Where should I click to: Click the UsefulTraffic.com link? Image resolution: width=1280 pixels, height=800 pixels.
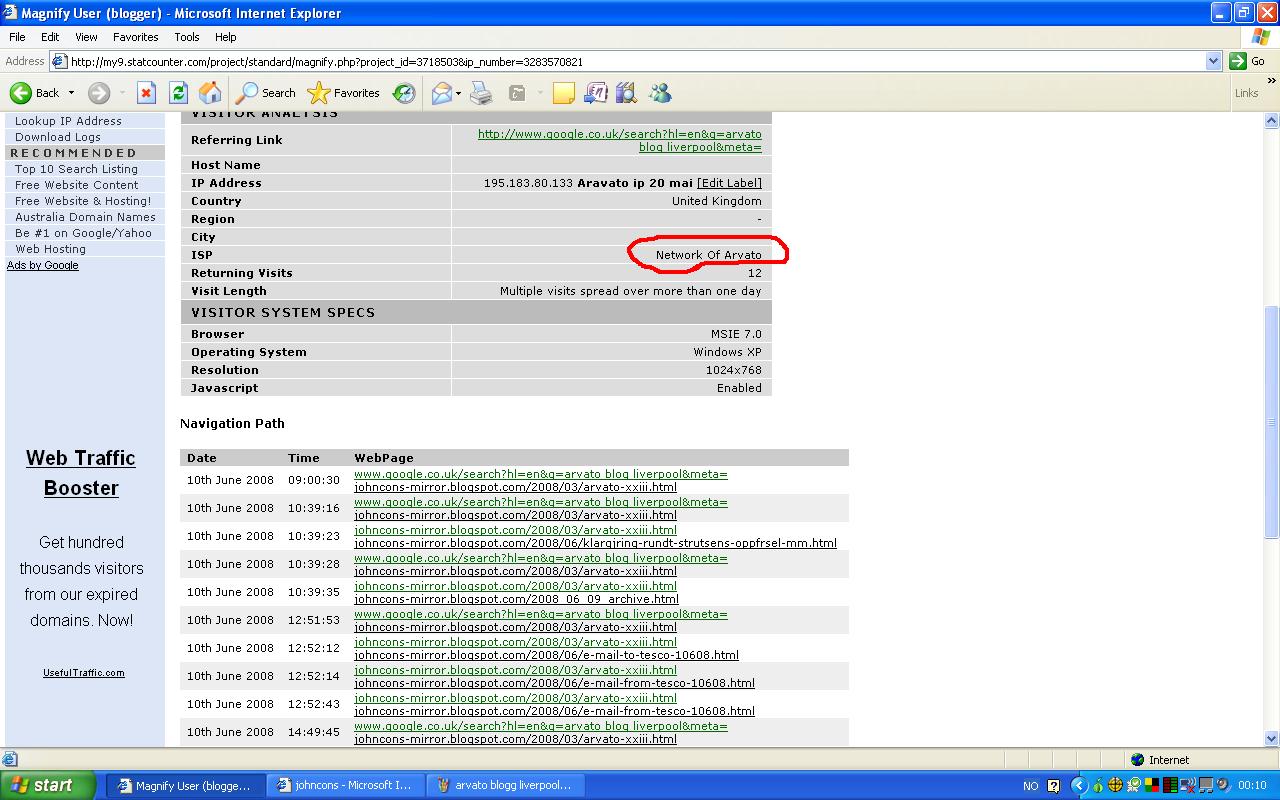84,673
